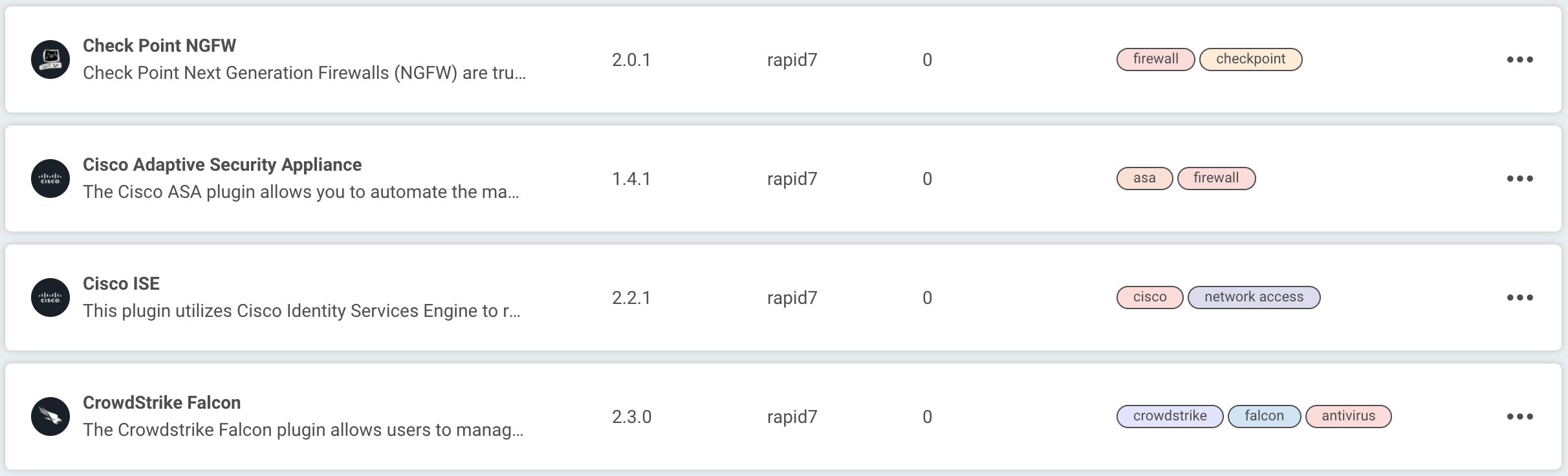1568x476 pixels.
Task: Click the falcon tag
Action: point(1264,416)
